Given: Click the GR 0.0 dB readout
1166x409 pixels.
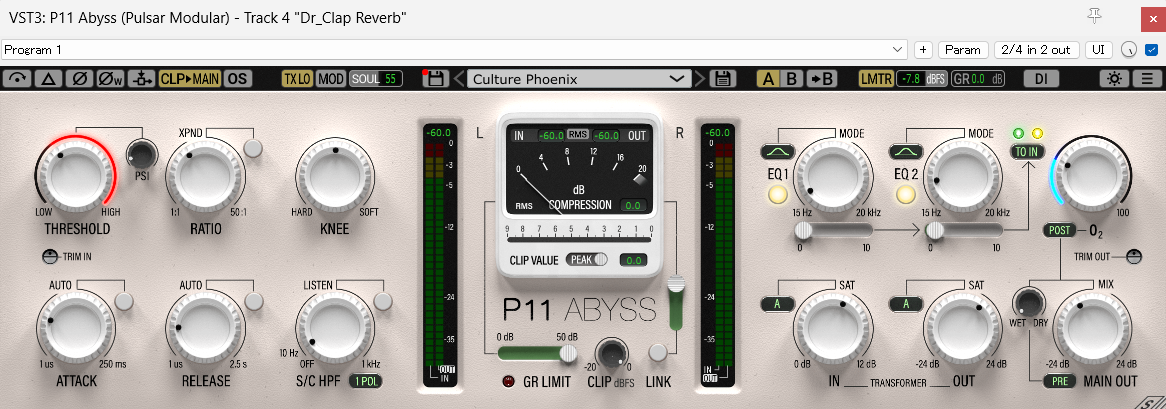Looking at the screenshot, I should click(x=978, y=79).
